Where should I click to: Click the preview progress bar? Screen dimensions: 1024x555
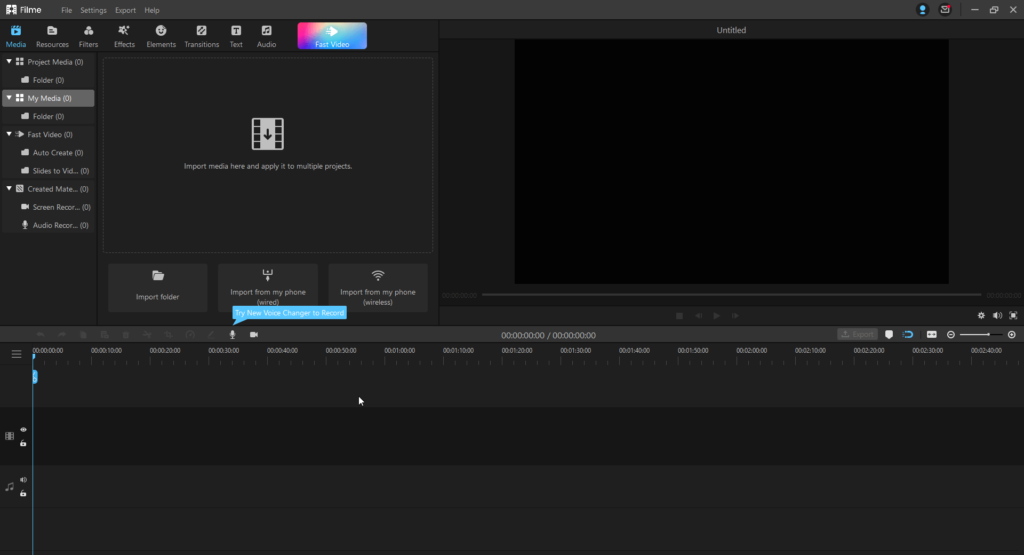[731, 295]
